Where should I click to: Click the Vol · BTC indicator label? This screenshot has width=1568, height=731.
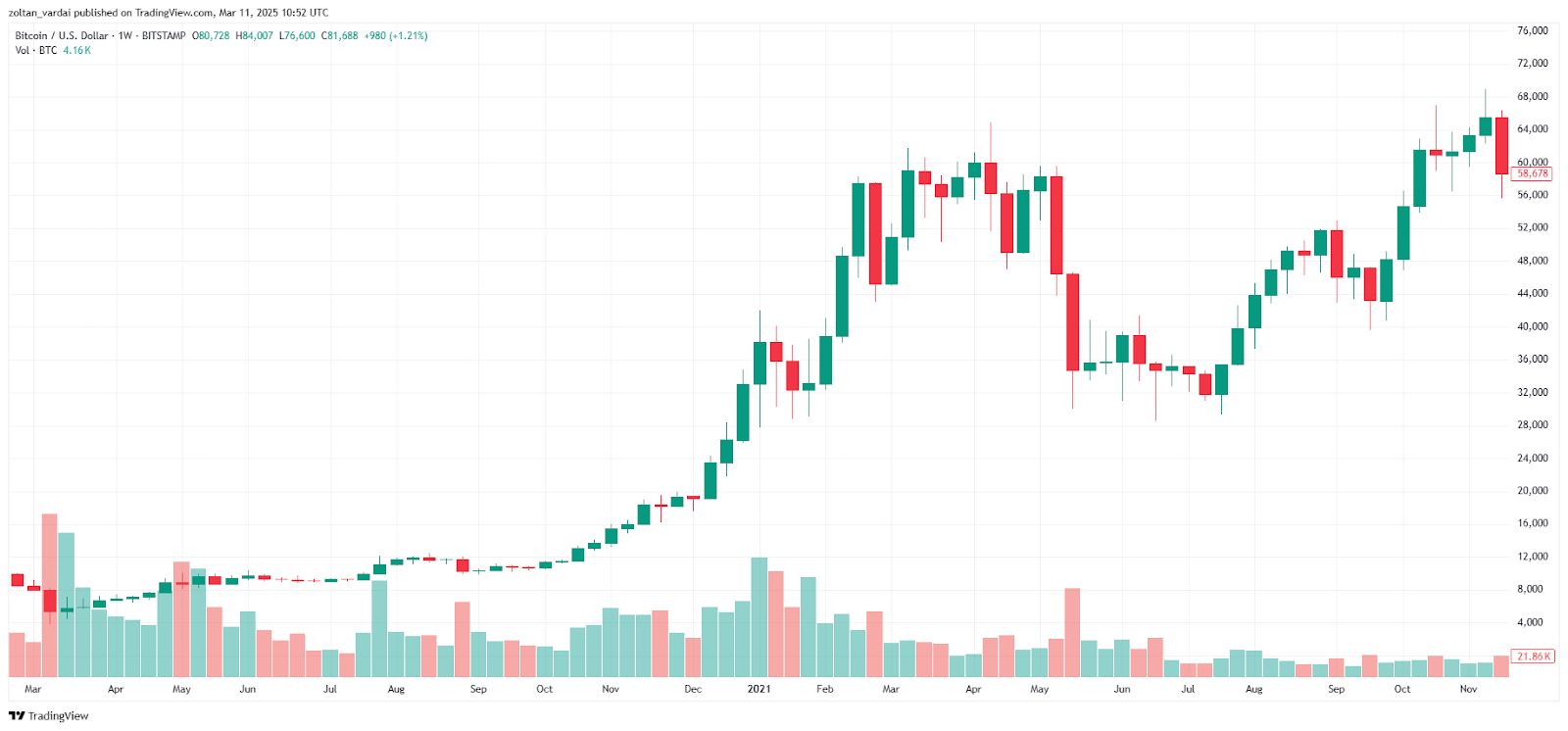(x=36, y=51)
